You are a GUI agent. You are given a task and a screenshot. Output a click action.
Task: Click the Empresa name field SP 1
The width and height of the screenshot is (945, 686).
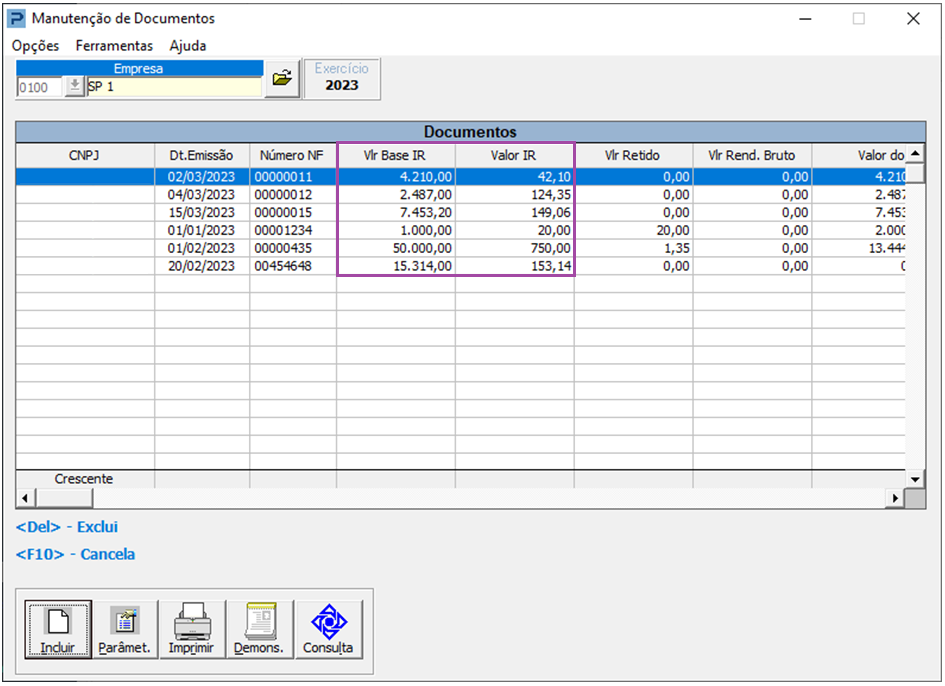tap(173, 87)
